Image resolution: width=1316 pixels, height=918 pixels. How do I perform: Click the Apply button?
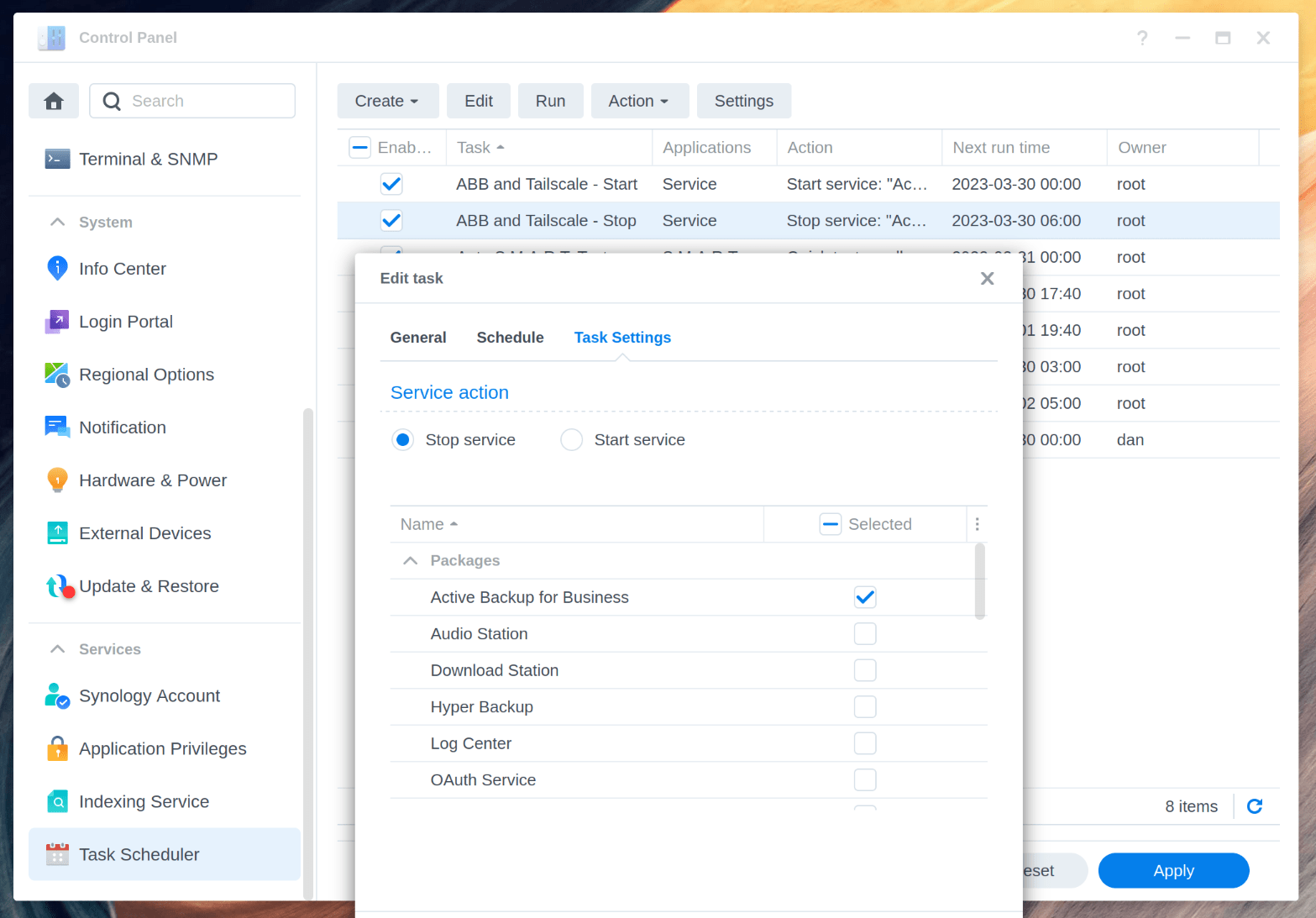pos(1173,871)
